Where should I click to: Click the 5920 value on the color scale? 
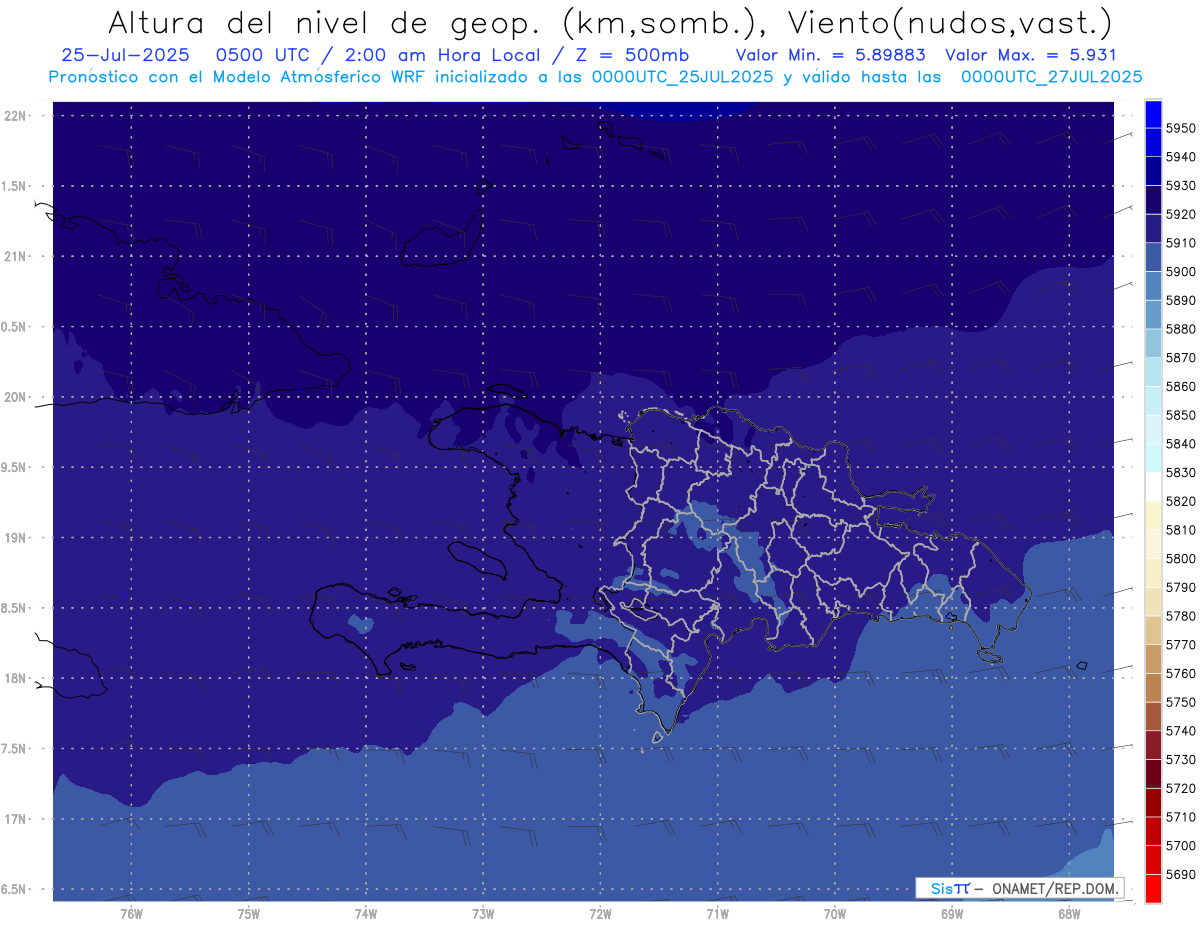(1181, 214)
